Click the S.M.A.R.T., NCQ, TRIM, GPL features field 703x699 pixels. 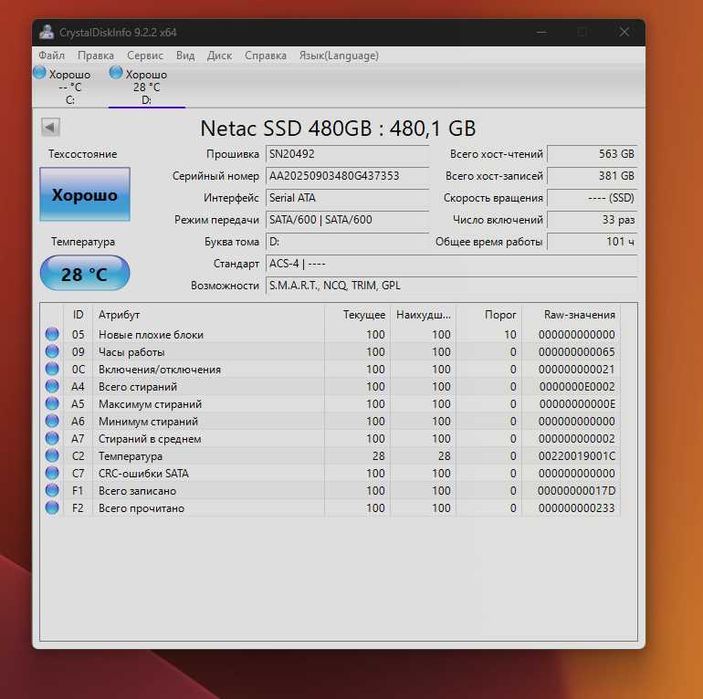[451, 286]
